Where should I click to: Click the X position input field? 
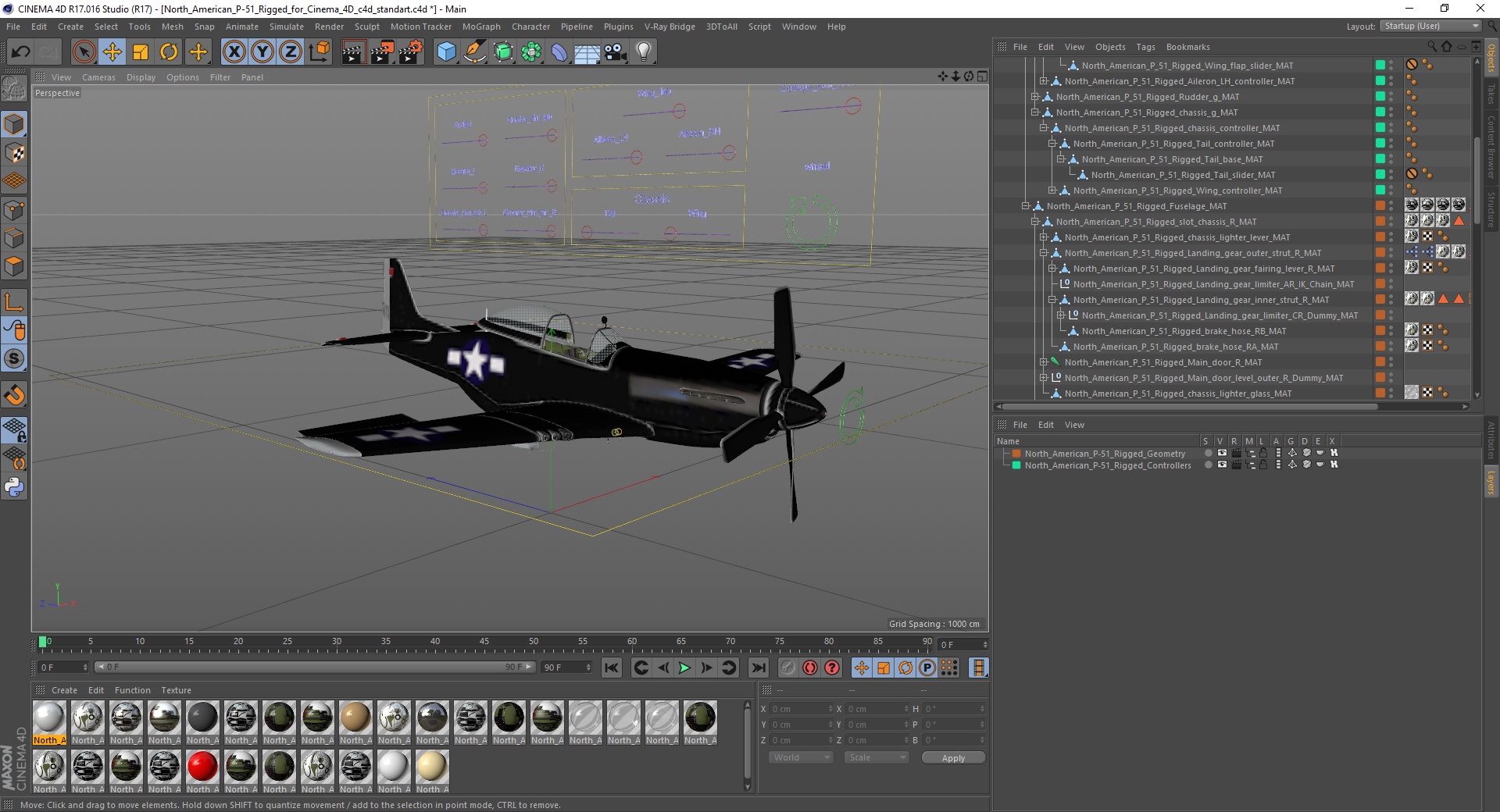pos(801,709)
